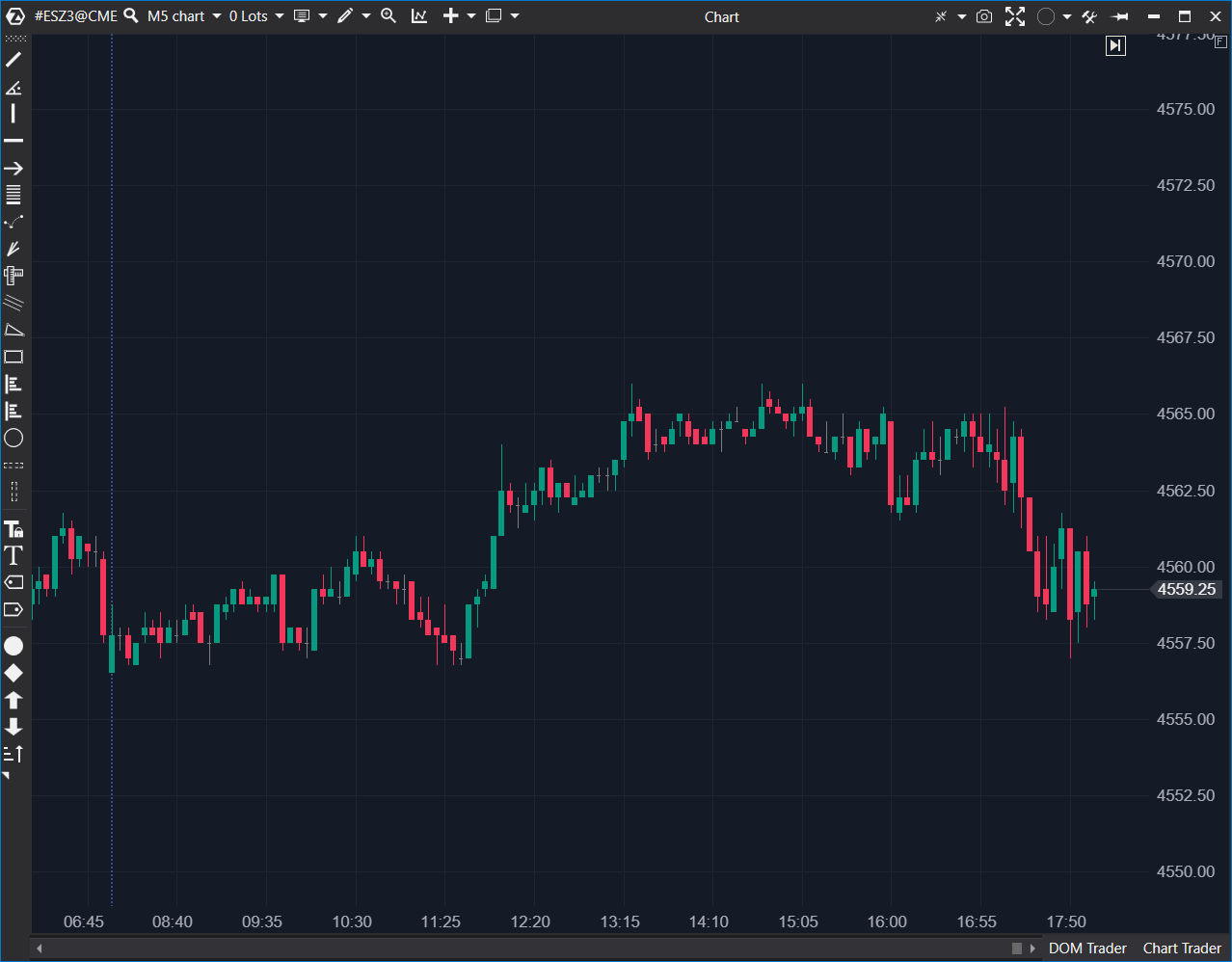1232x962 pixels.
Task: Expand the M5 chart timeframe dropdown
Action: [x=217, y=16]
